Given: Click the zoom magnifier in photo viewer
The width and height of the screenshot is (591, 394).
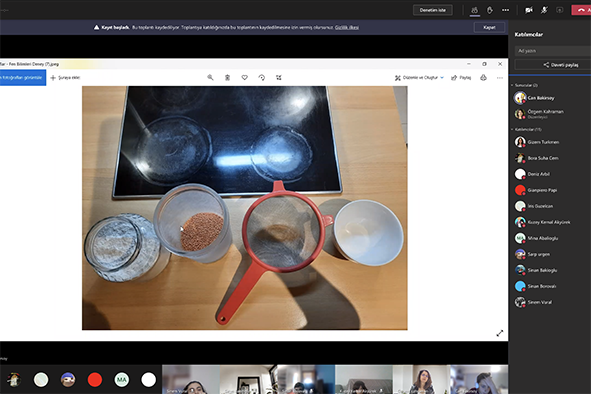Looking at the screenshot, I should tap(210, 77).
